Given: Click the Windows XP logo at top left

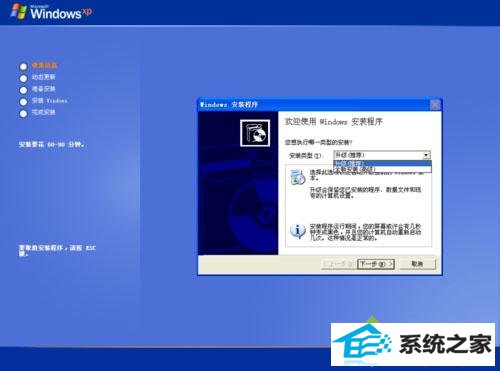Looking at the screenshot, I should (51, 12).
